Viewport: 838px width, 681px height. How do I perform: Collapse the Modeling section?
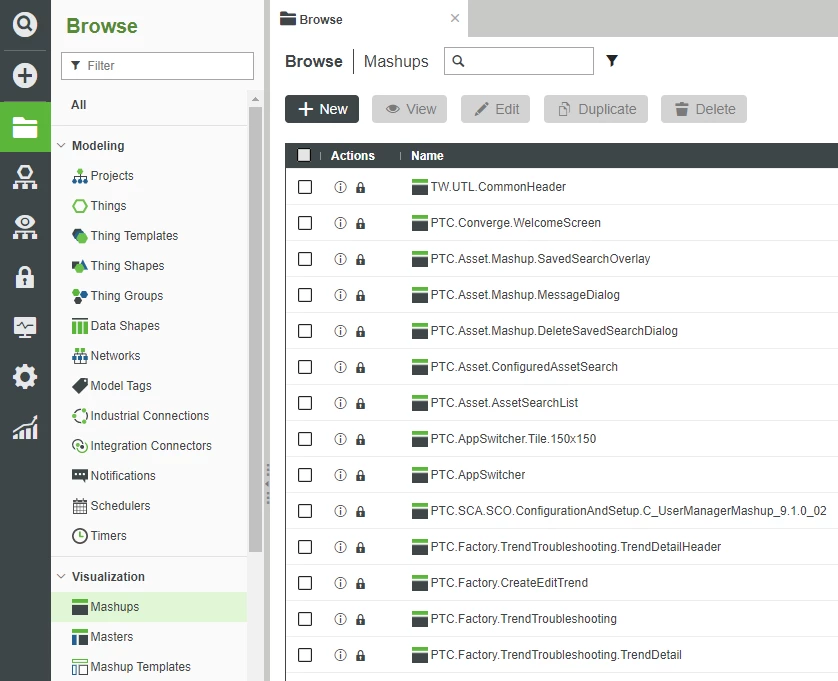click(x=61, y=145)
